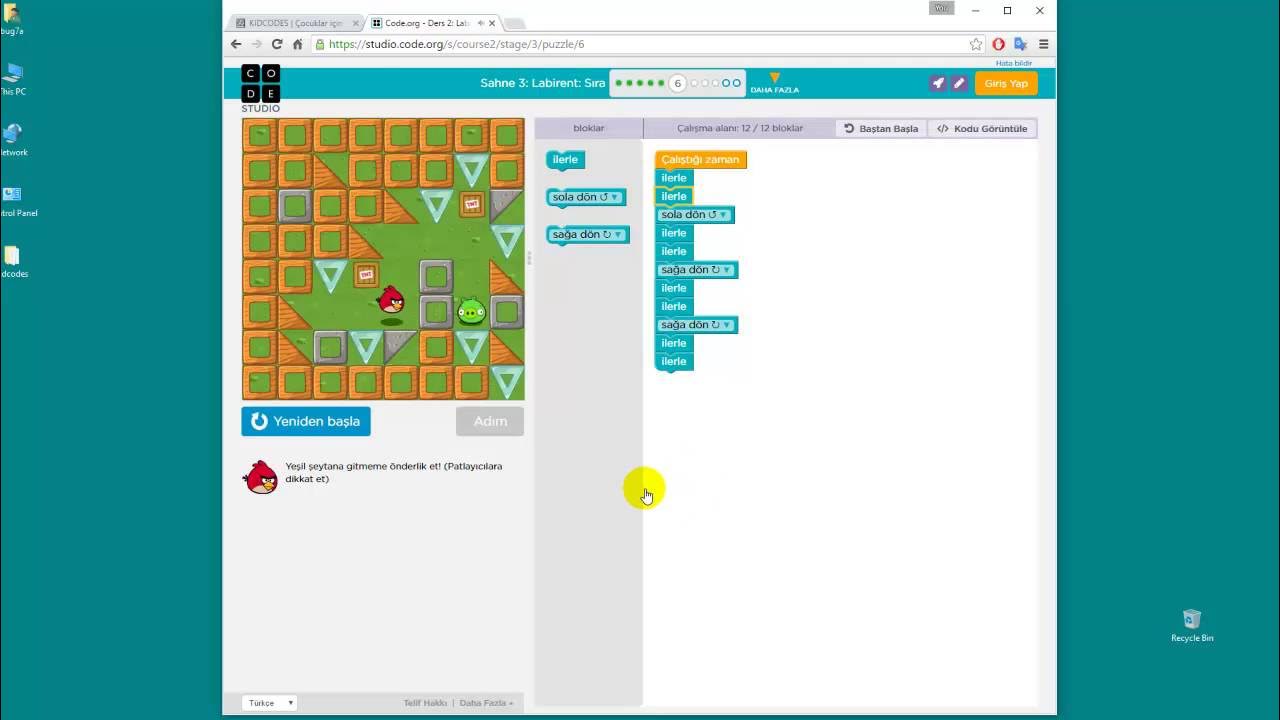Viewport: 1280px width, 720px height.
Task: Open the Telif Hakkı footer link
Action: click(x=425, y=703)
